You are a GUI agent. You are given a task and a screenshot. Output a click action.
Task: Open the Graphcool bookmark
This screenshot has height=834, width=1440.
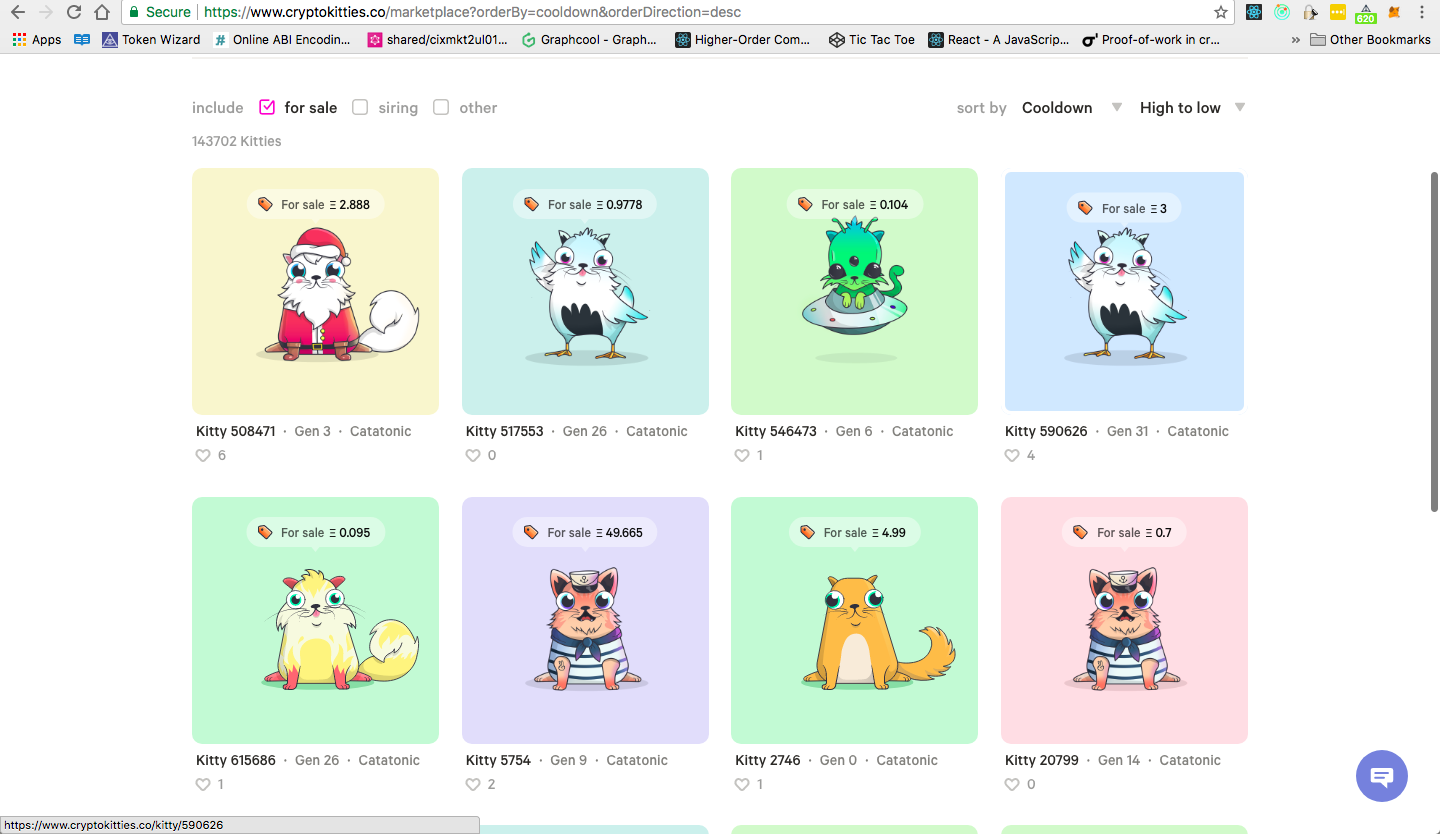(x=590, y=40)
